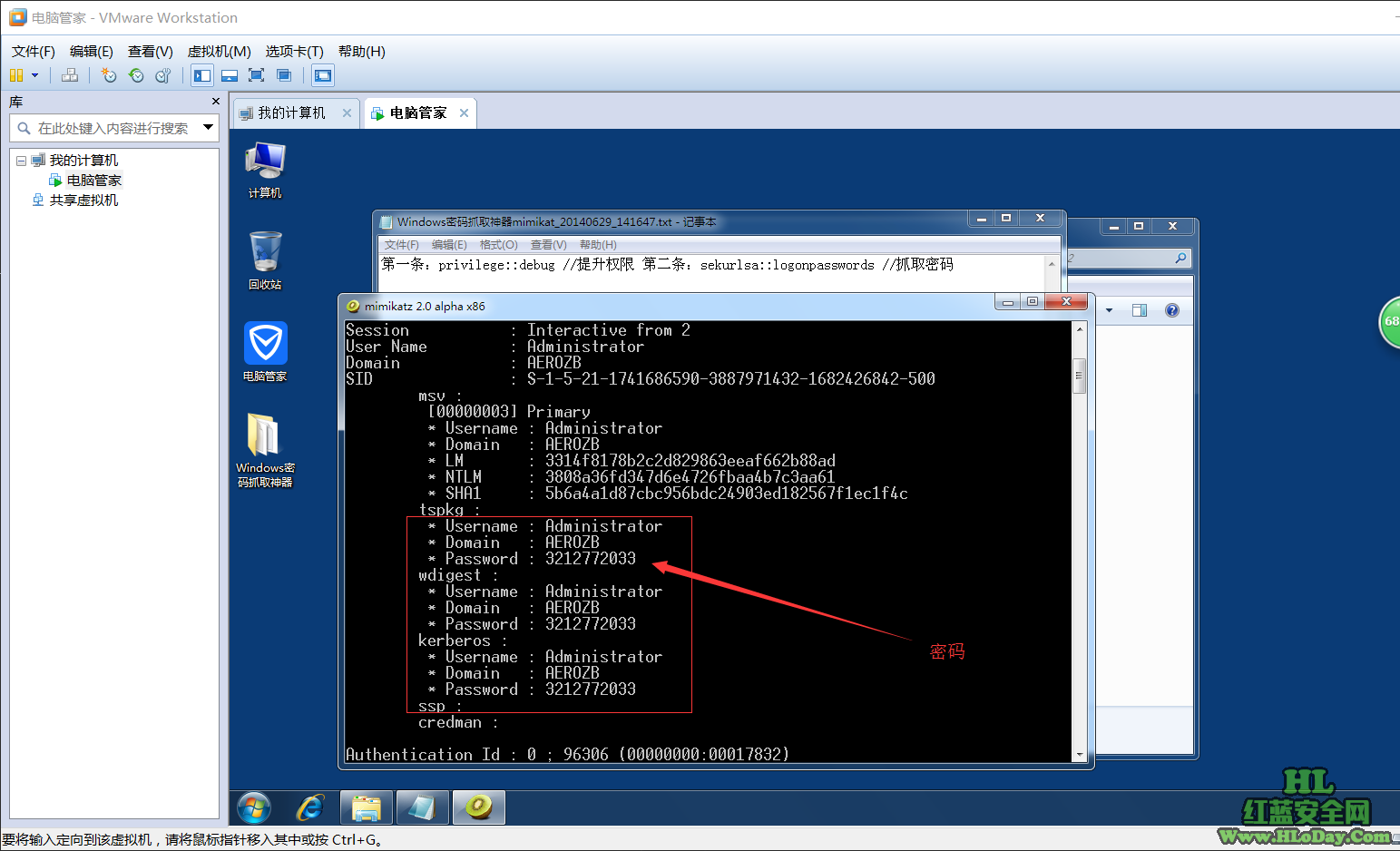Image resolution: width=1400 pixels, height=851 pixels.
Task: Select the Windows密码抓取神器 folder icon
Action: 265,450
